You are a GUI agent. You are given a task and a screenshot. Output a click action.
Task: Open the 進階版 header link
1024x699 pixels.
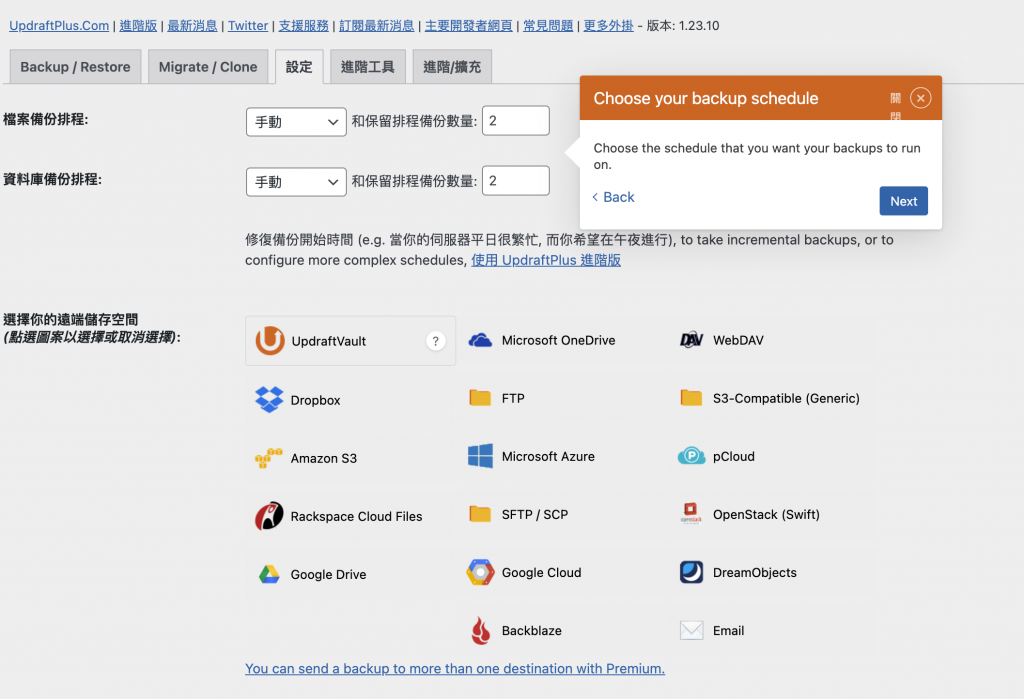pos(138,25)
